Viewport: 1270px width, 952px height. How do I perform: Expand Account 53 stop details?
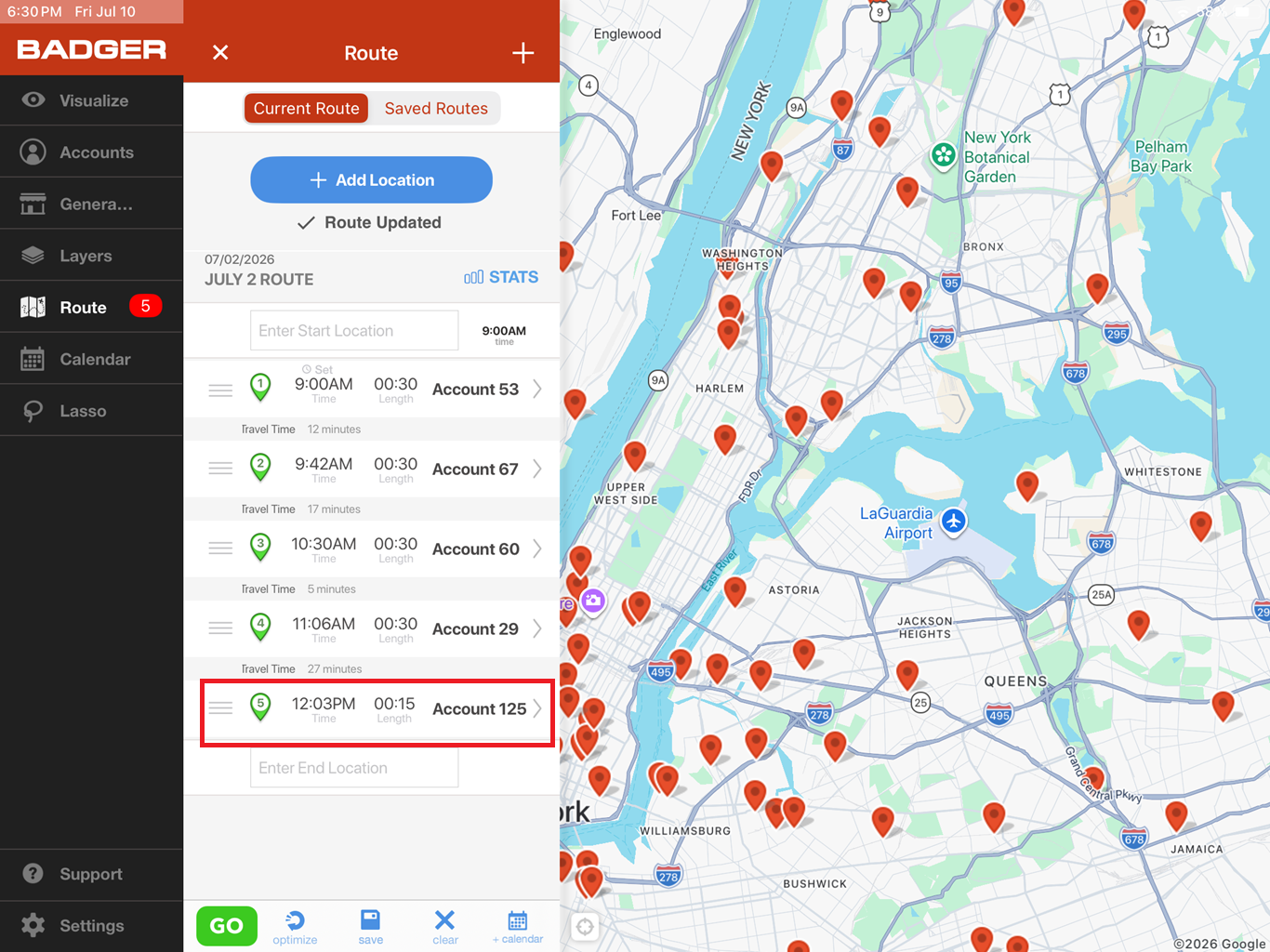(x=537, y=390)
